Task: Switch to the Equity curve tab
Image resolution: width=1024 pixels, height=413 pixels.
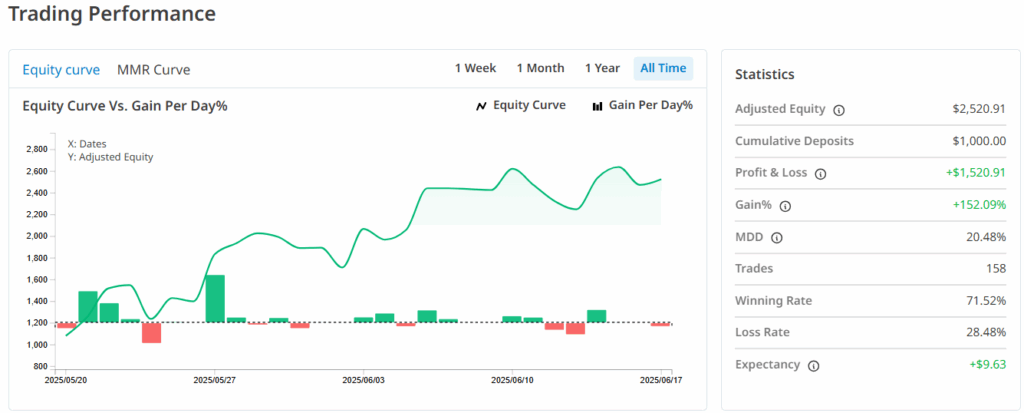Action: [x=61, y=69]
